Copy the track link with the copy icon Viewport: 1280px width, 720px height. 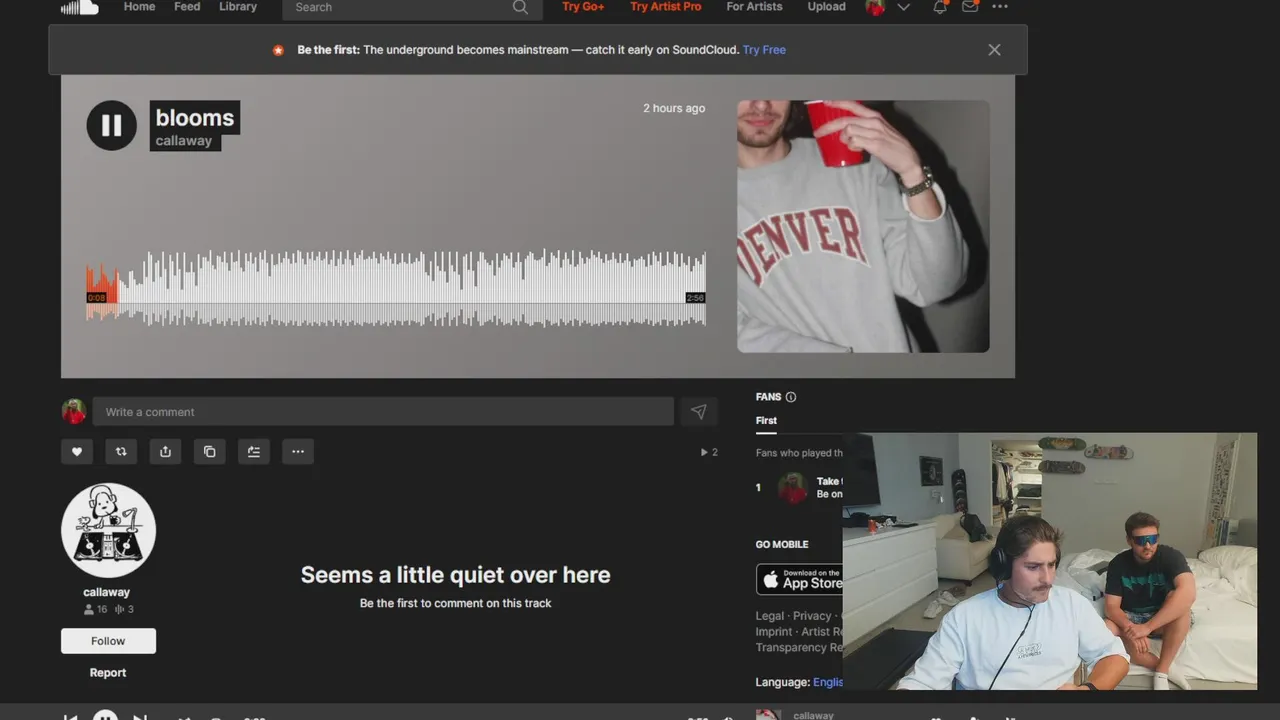coord(209,452)
